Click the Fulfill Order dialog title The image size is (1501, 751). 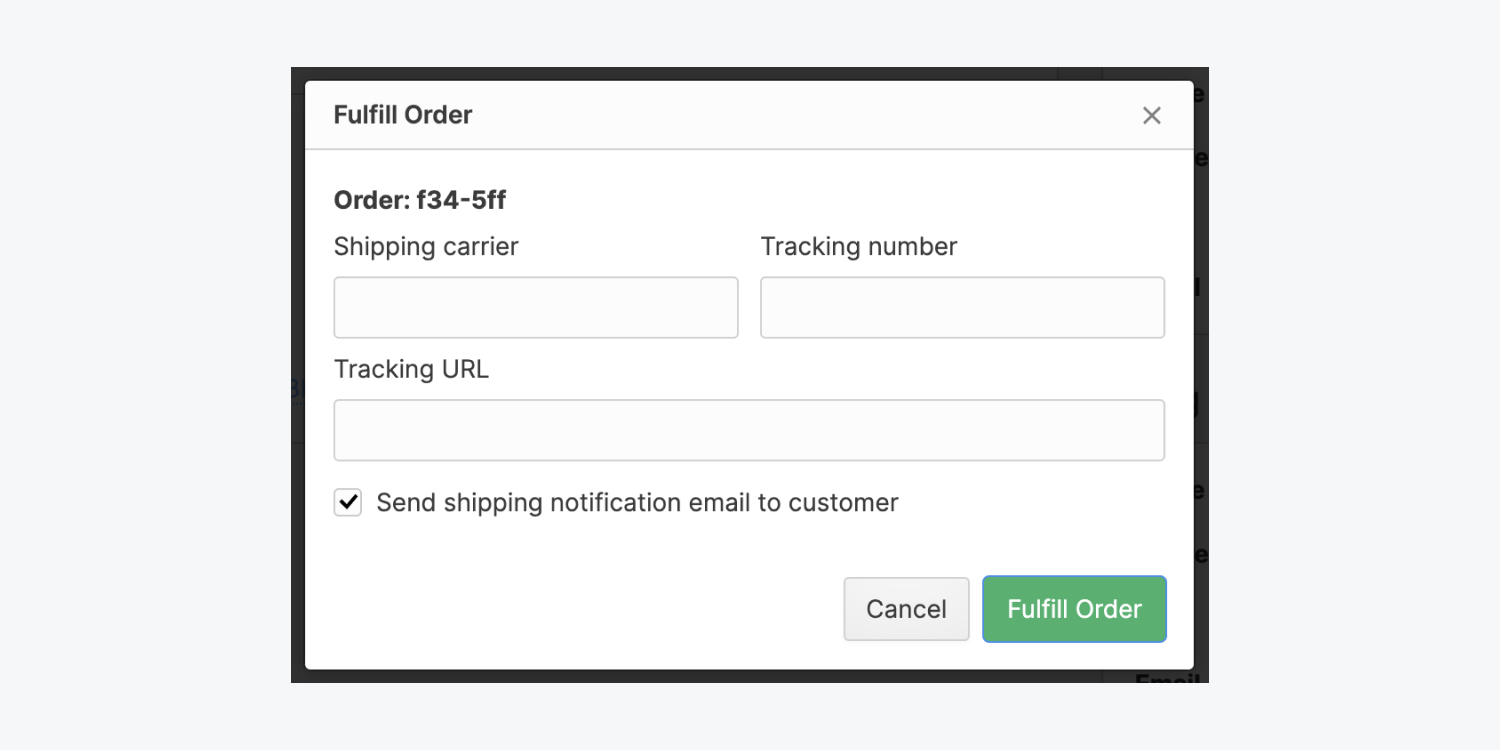pos(403,115)
